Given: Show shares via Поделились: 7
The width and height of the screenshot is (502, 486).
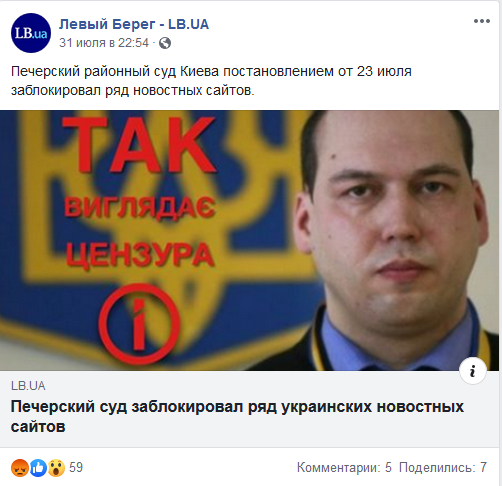Looking at the screenshot, I should point(443,467).
